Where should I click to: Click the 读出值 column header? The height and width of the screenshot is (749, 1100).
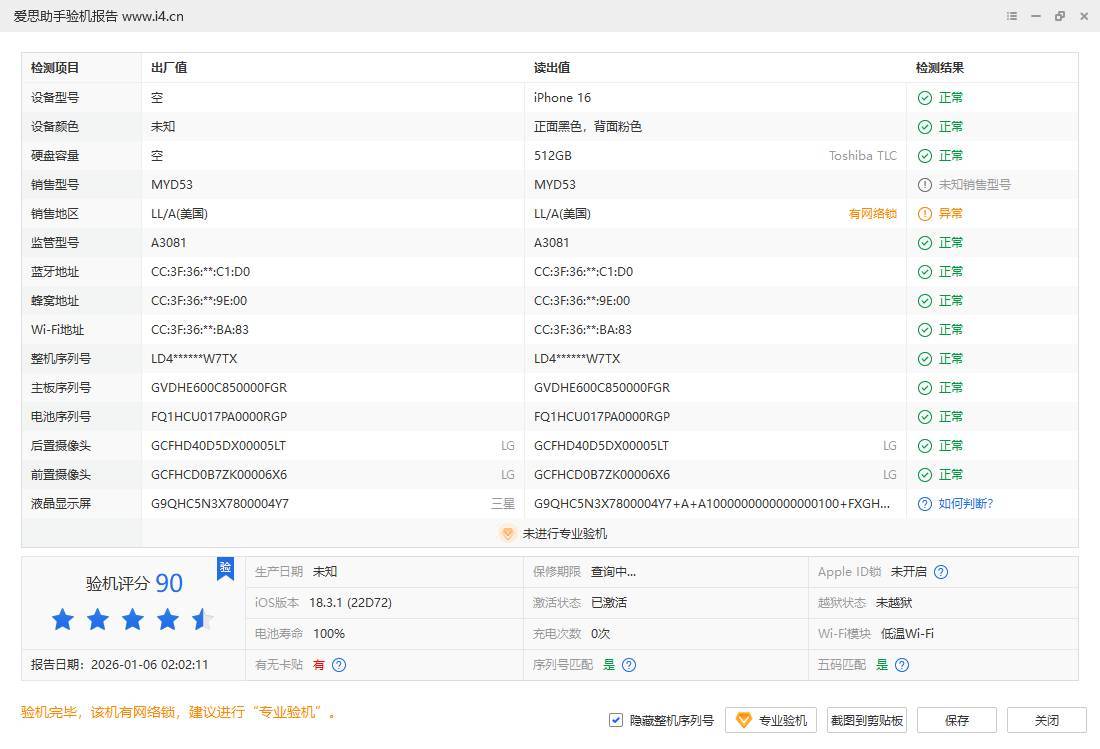(x=552, y=68)
